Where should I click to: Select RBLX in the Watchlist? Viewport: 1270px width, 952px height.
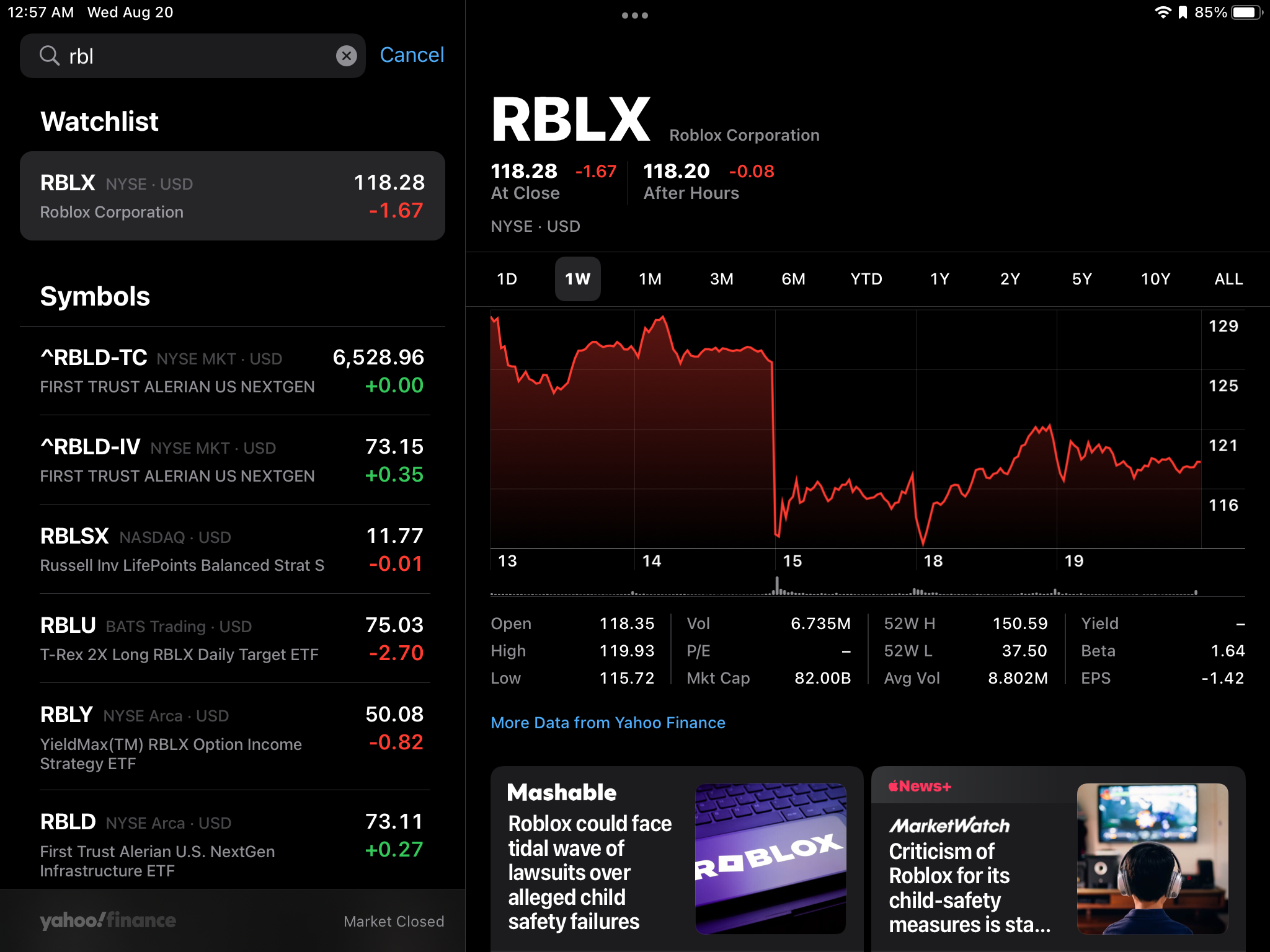(x=233, y=196)
